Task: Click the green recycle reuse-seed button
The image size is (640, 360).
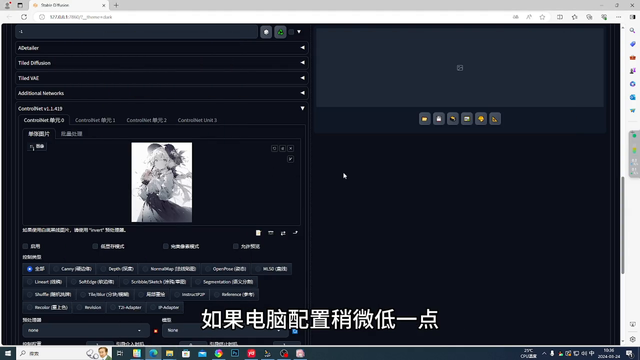Action: coord(280,32)
